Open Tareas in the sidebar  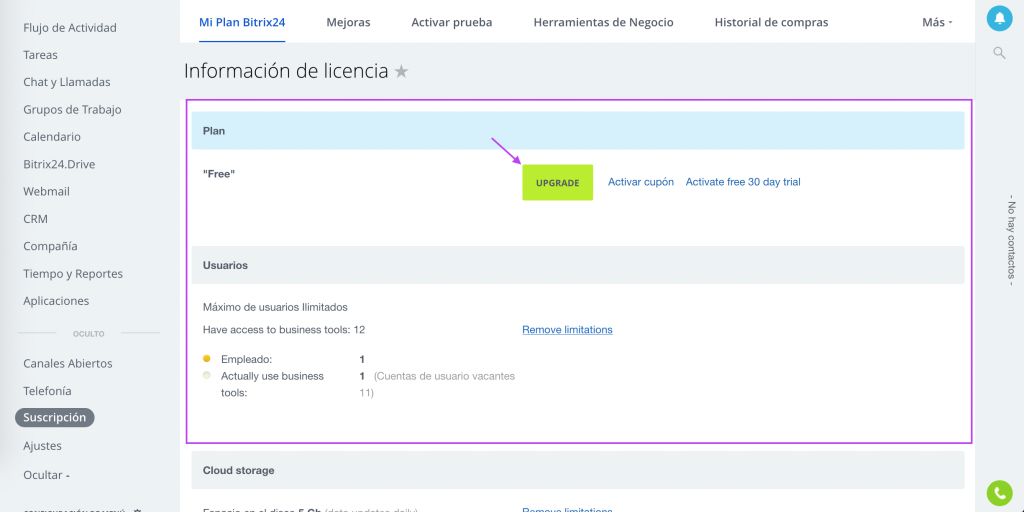coord(40,55)
